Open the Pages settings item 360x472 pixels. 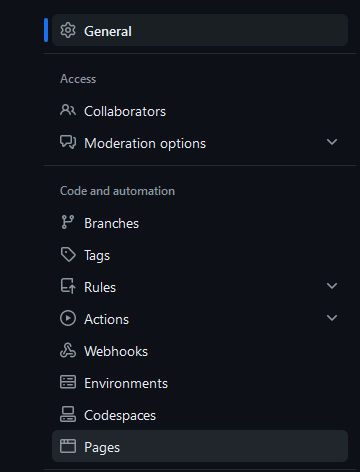tap(200, 446)
